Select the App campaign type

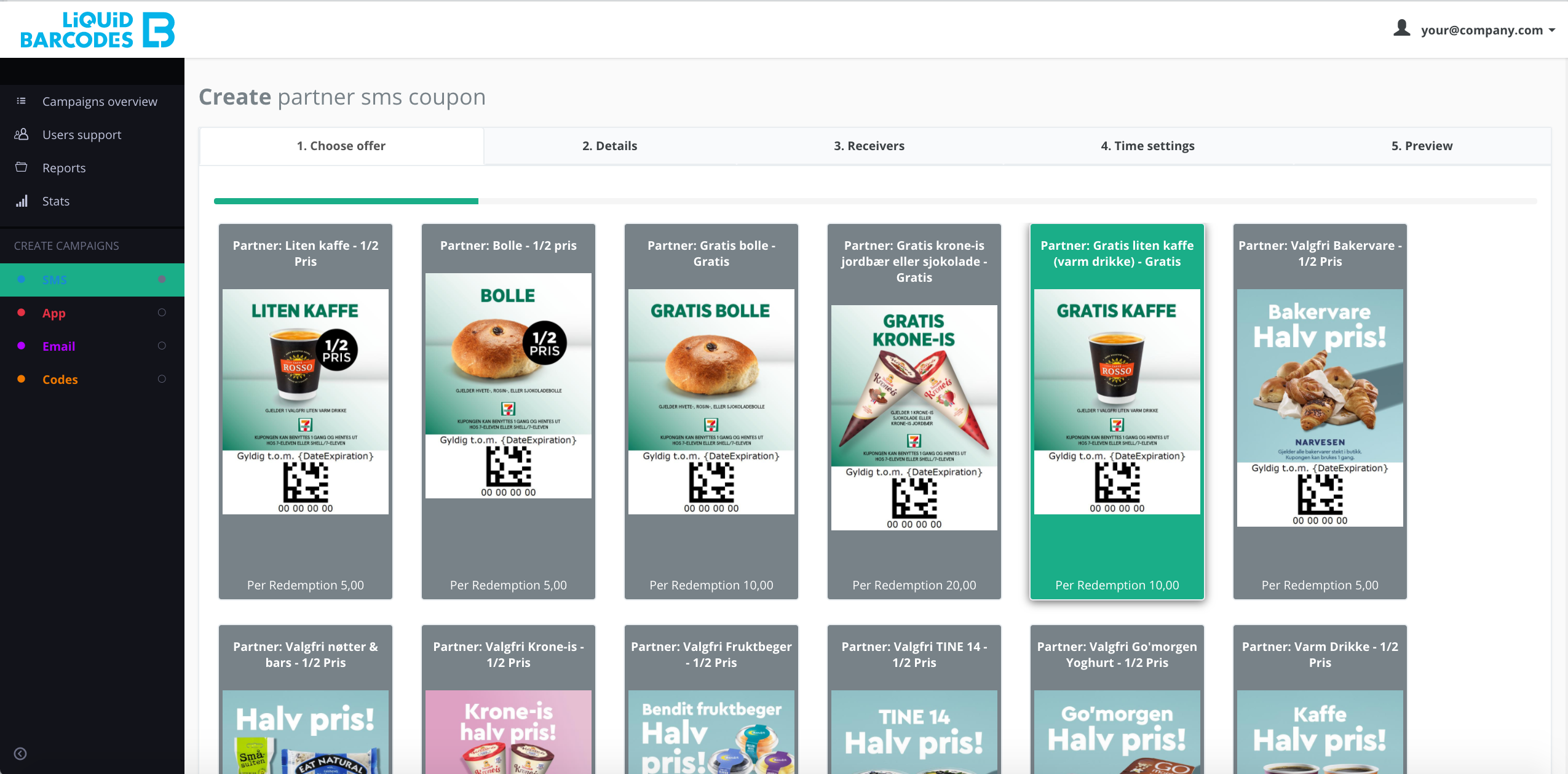point(92,313)
